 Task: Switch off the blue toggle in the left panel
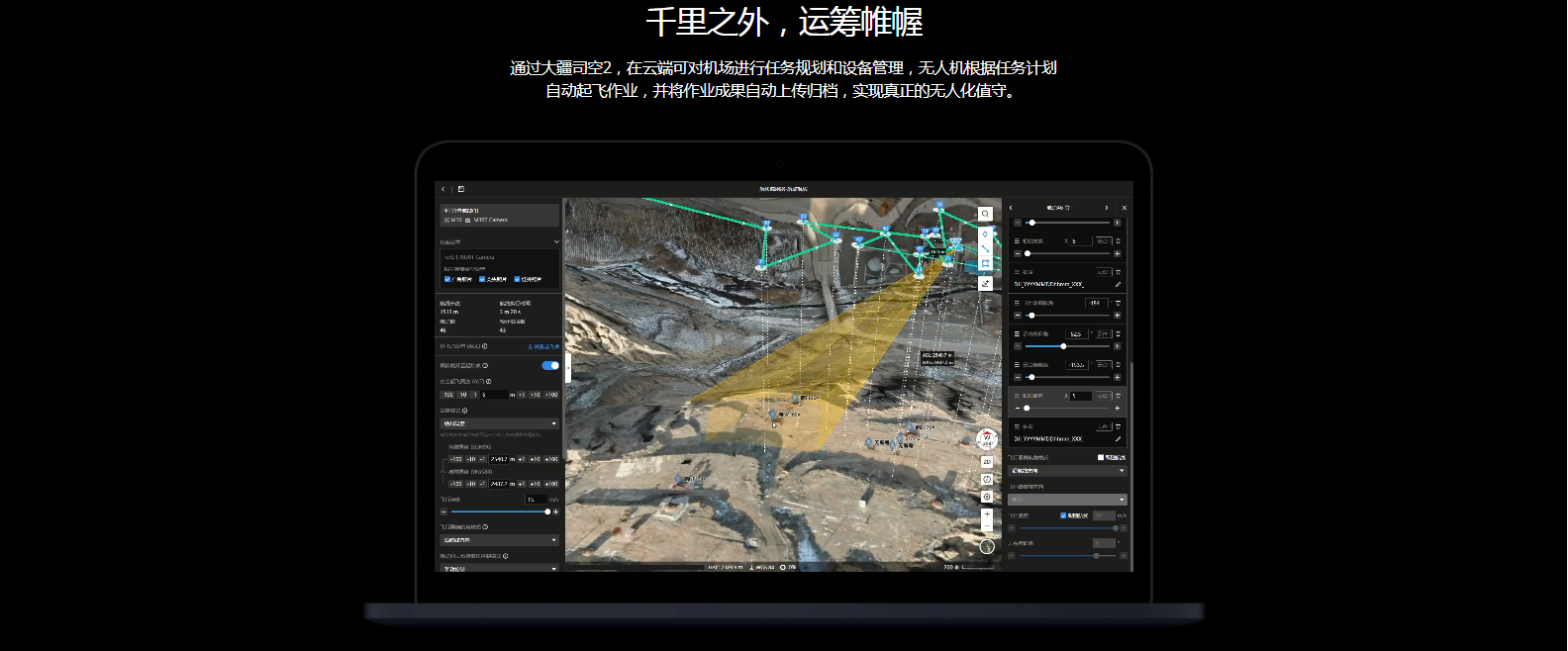(550, 365)
